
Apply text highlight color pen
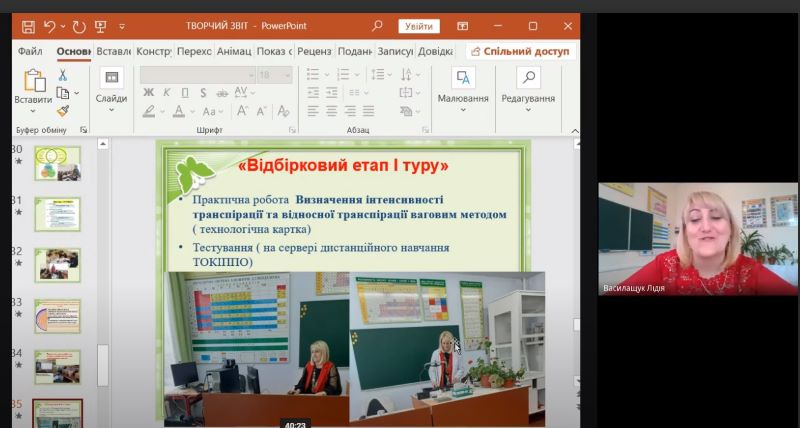click(x=149, y=111)
